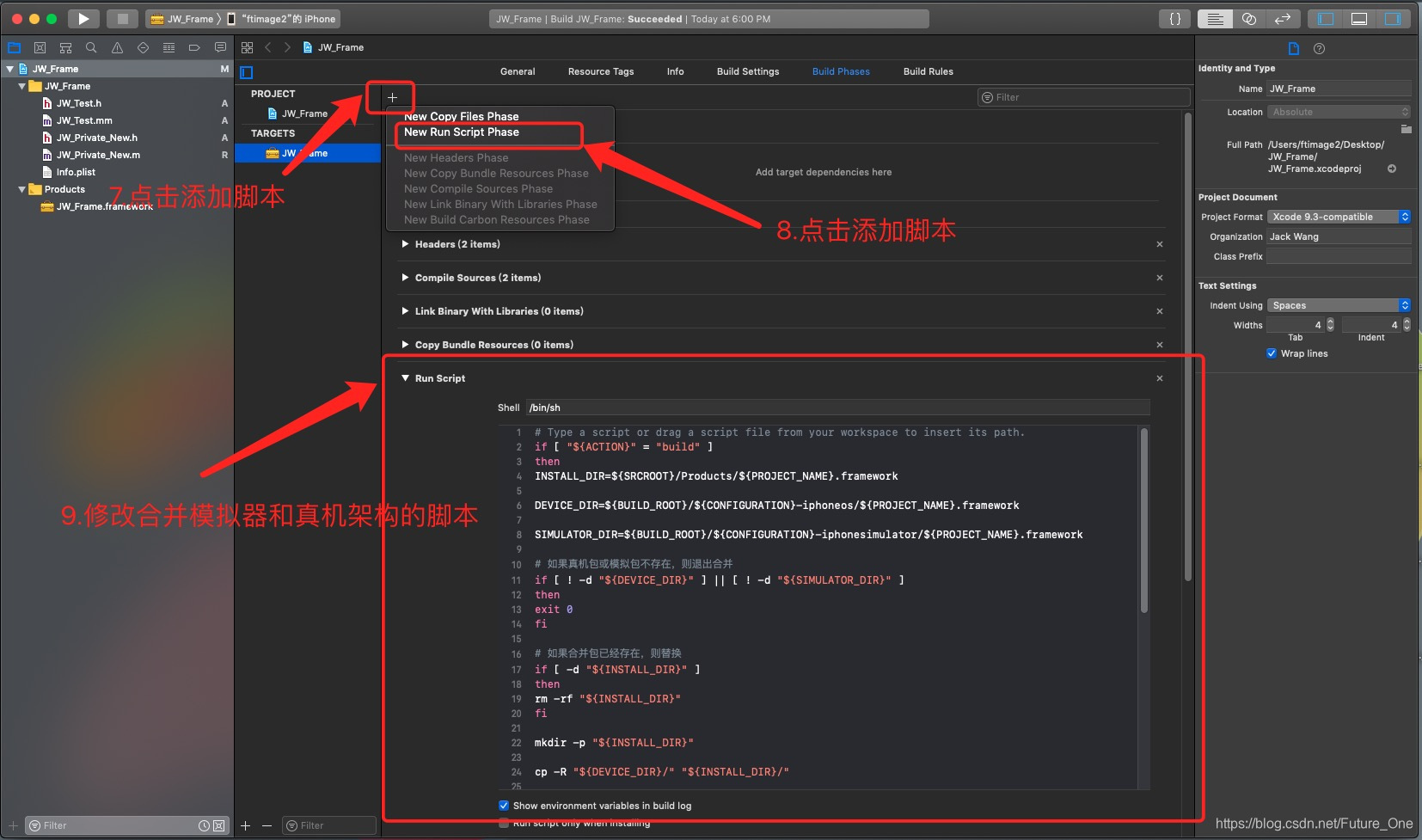Open the Location dropdown
The width and height of the screenshot is (1422, 840).
click(x=1339, y=112)
